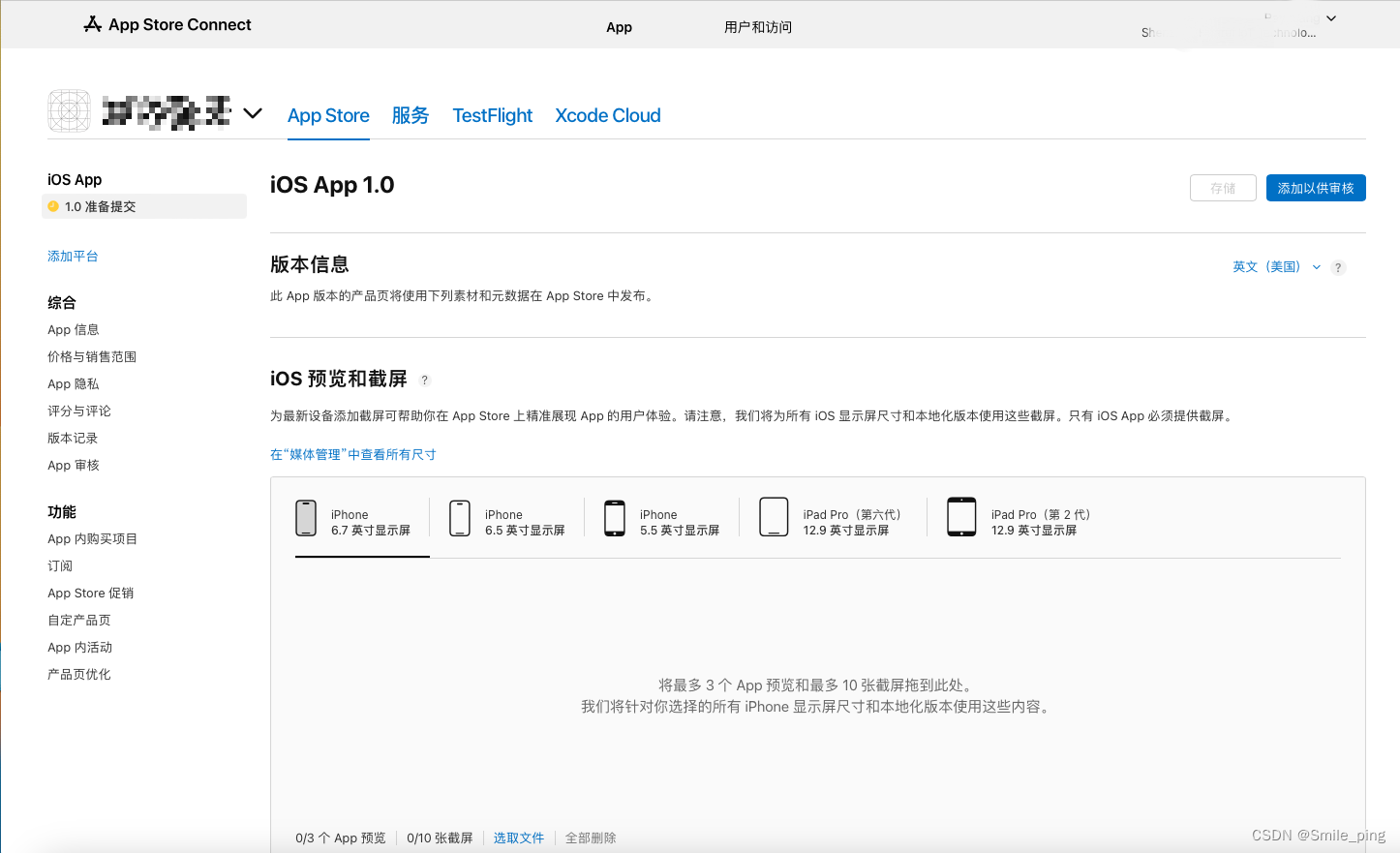The image size is (1400, 853).
Task: Click the iPad Pro (第六代) device icon
Action: pos(774,517)
